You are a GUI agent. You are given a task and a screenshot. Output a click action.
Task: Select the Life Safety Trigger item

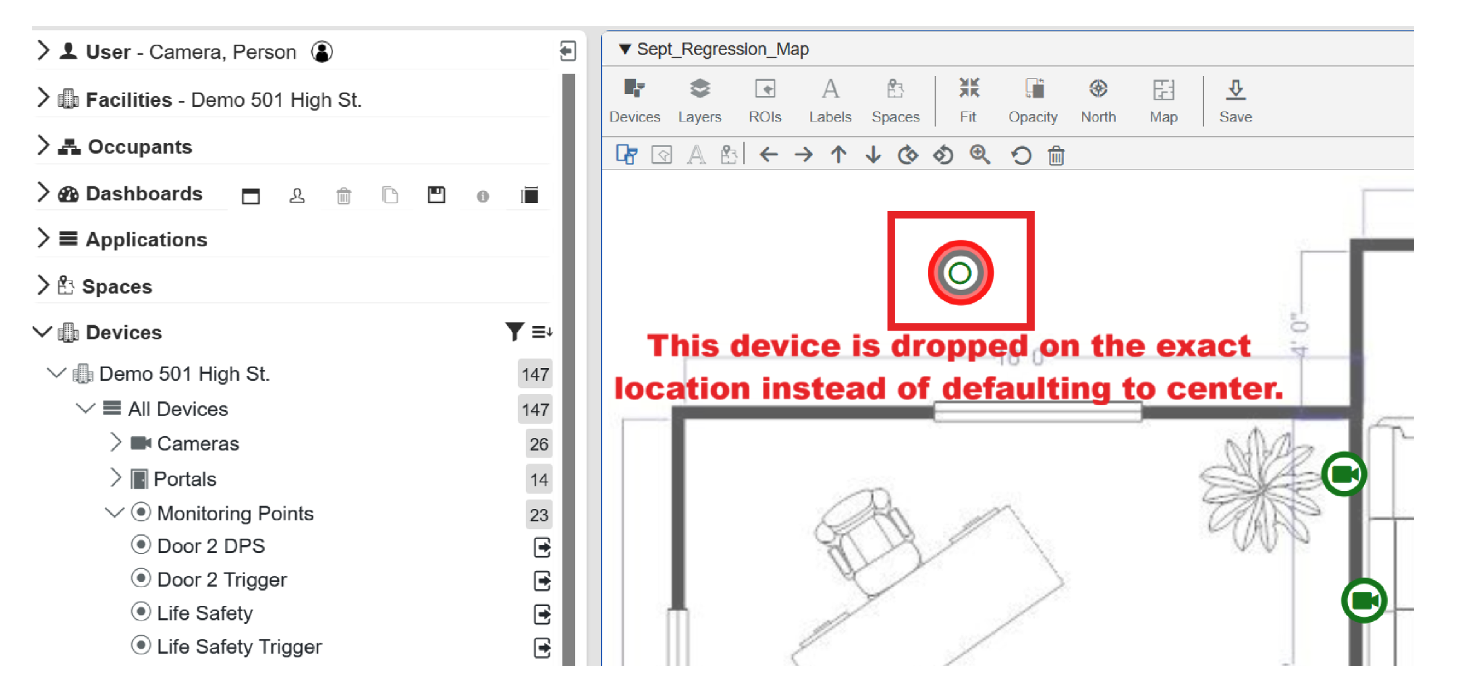pyautogui.click(x=239, y=647)
